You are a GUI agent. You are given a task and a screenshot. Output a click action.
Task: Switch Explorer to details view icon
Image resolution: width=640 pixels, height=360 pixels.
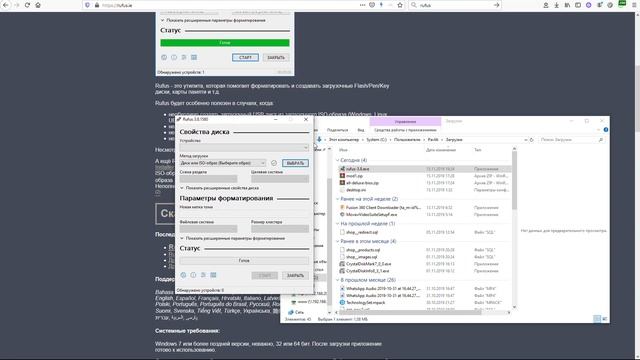point(597,319)
